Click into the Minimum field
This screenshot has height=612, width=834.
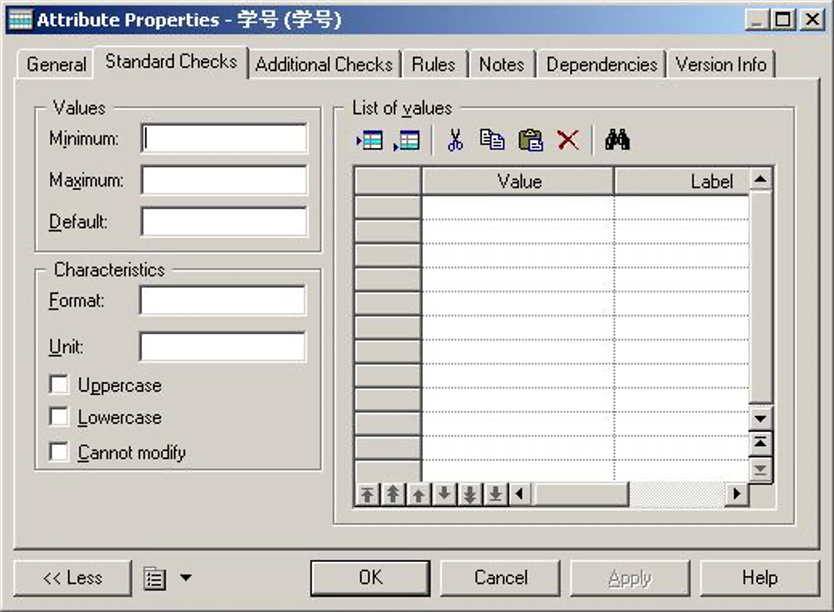coord(224,139)
